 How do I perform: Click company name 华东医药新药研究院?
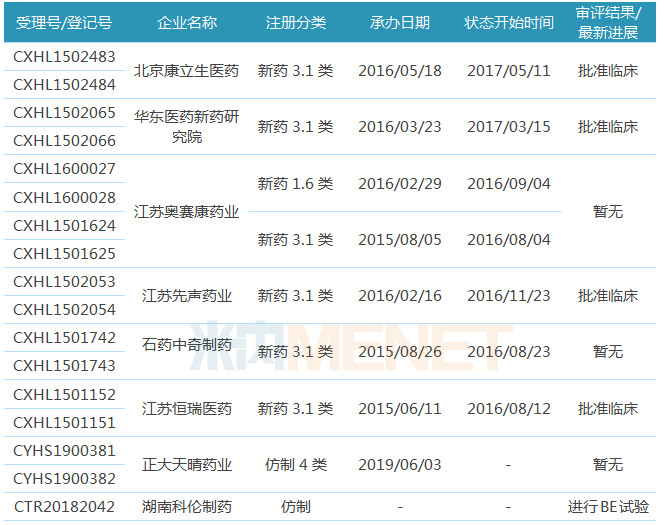pyautogui.click(x=186, y=127)
